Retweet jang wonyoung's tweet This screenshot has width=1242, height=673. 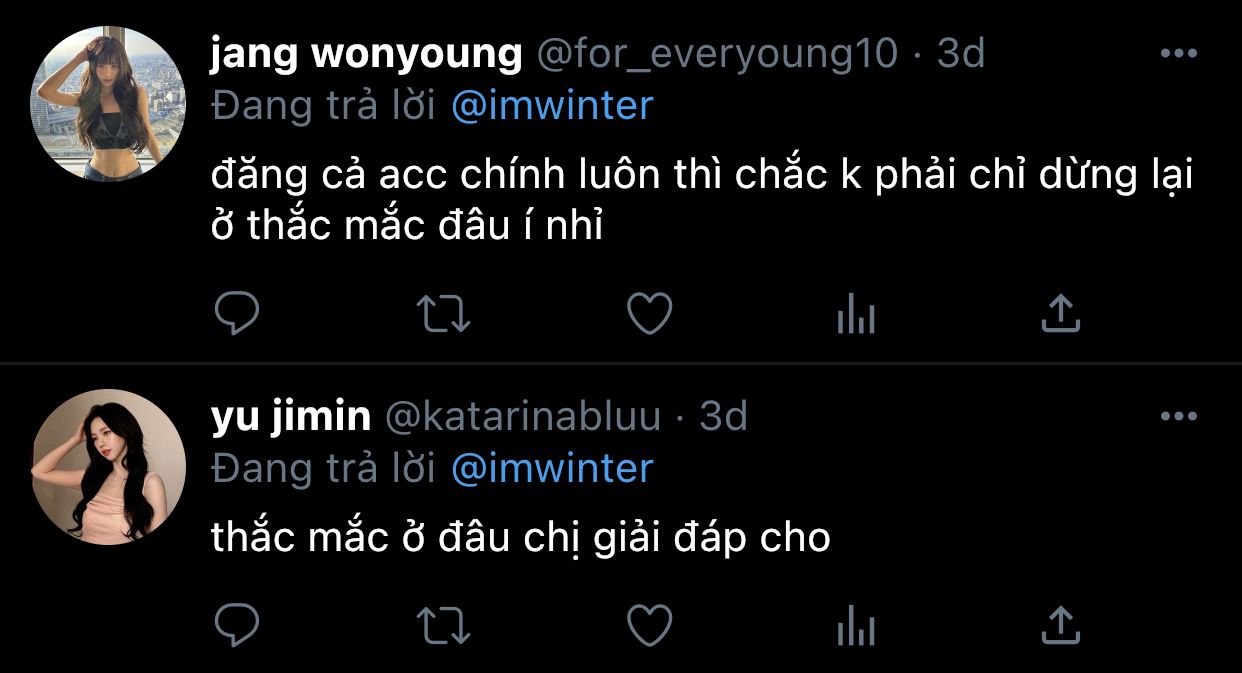pyautogui.click(x=443, y=314)
